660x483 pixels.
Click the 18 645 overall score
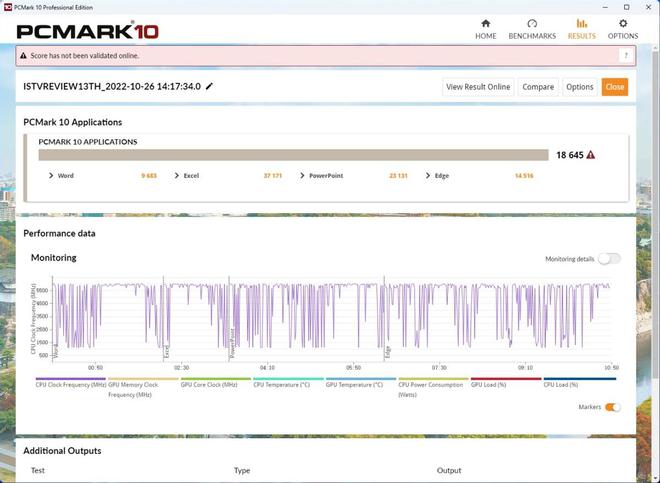pos(570,155)
